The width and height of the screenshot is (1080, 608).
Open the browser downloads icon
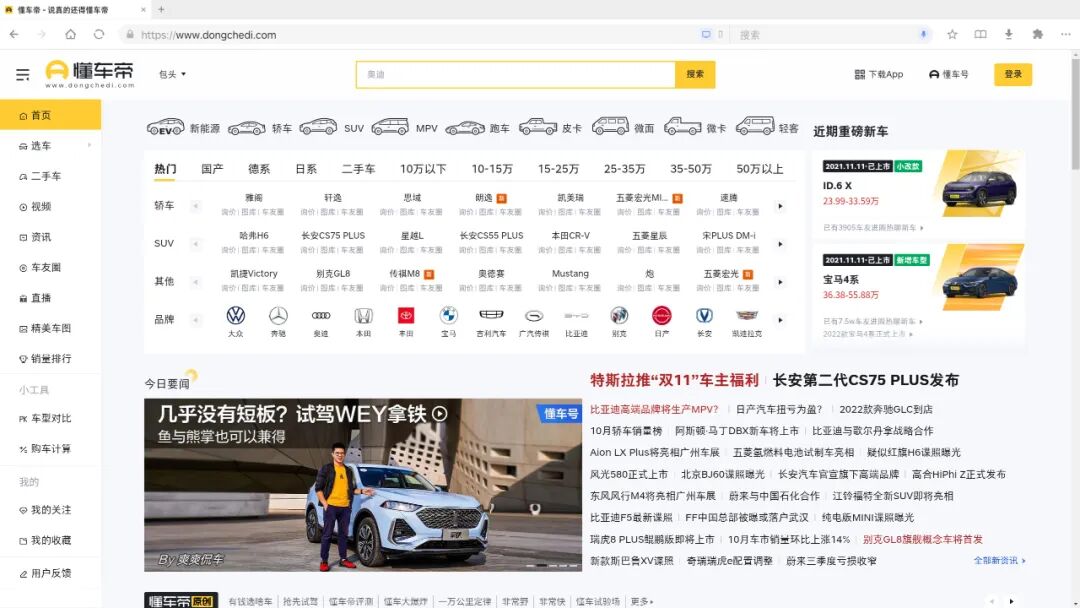coord(1008,34)
